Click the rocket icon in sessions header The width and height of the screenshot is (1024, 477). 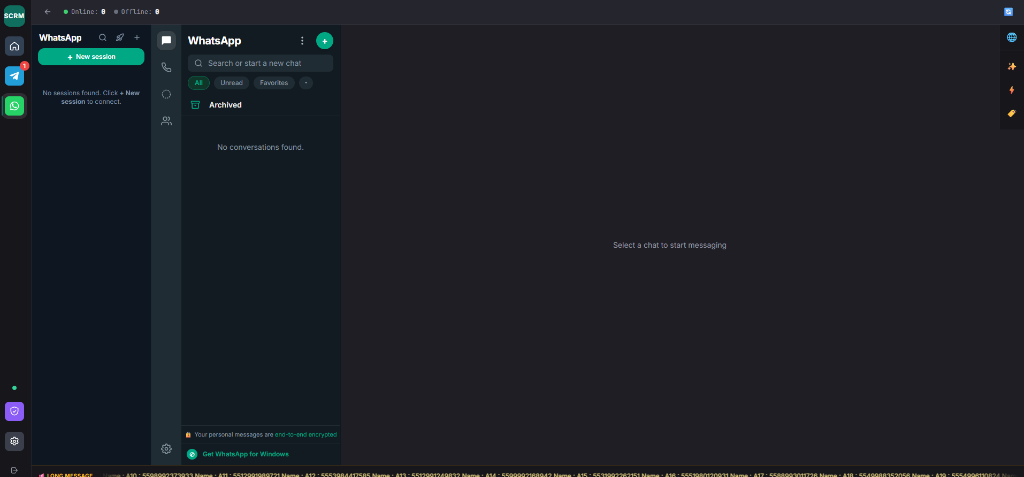coord(120,38)
